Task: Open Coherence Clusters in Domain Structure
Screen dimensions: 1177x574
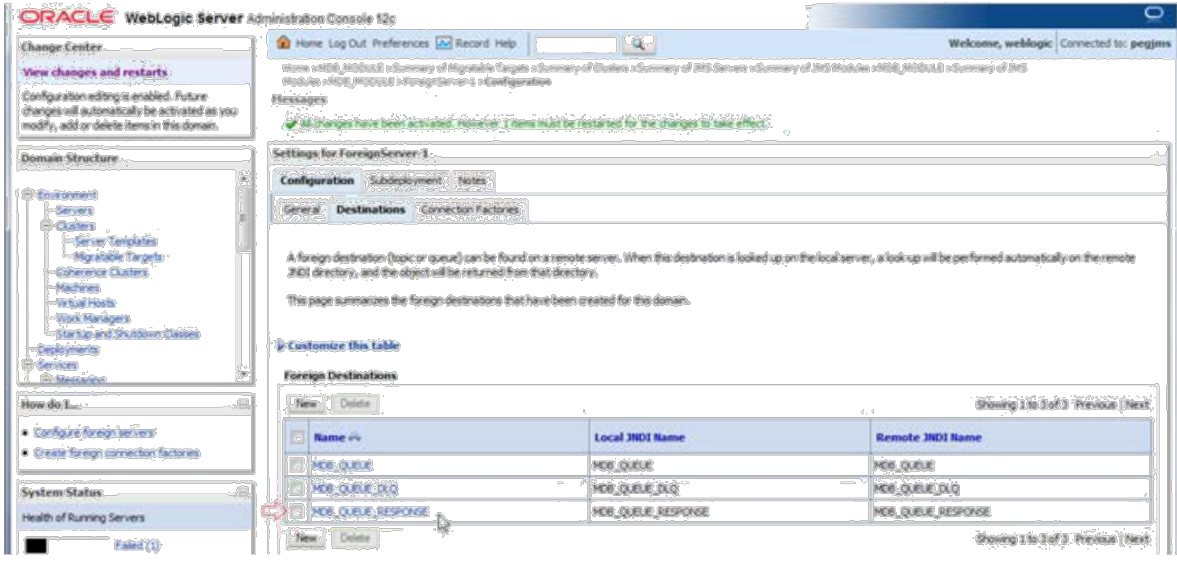Action: (101, 272)
